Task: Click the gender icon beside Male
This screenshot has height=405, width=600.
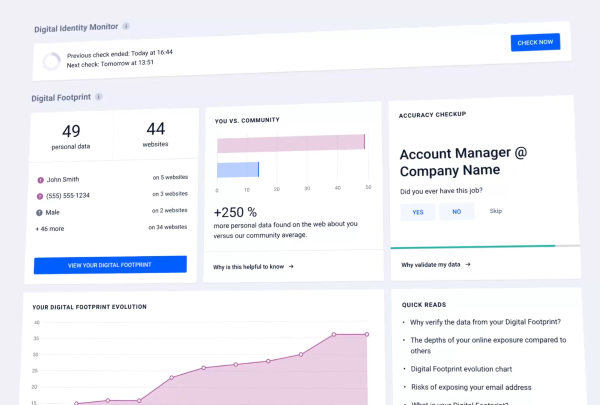Action: point(39,213)
